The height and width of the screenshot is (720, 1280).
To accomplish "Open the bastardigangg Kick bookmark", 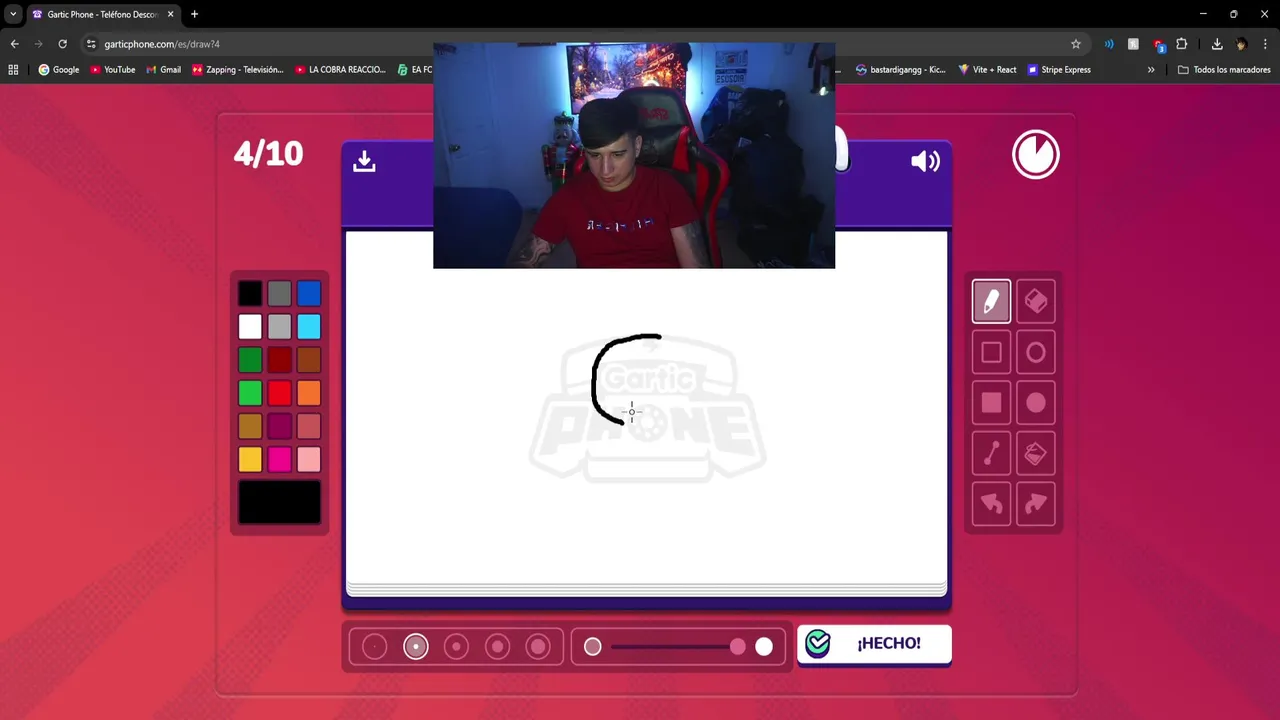I will click(x=900, y=70).
